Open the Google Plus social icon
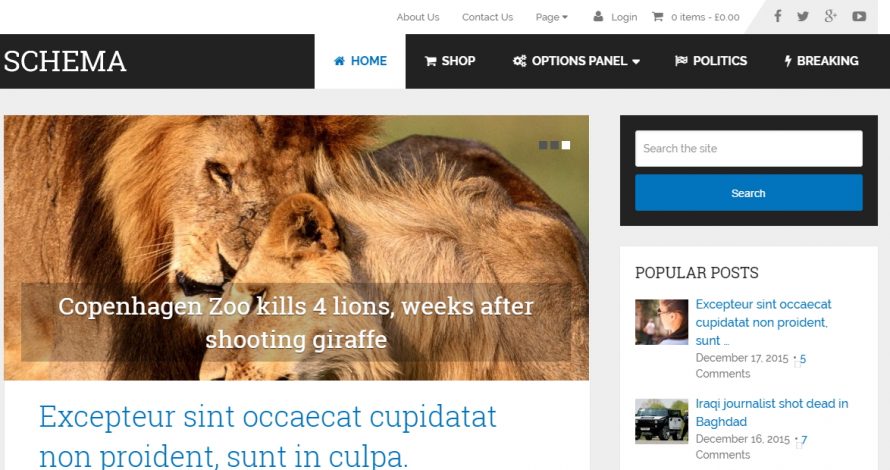890x470 pixels. [830, 16]
